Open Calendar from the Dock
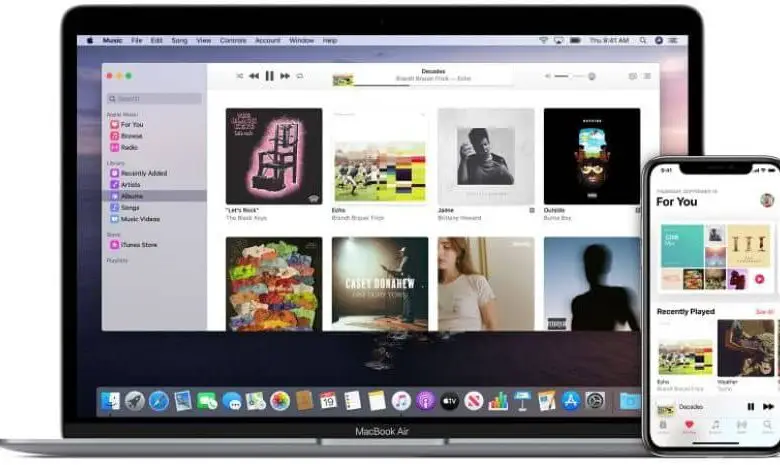This screenshot has width=780, height=465. click(x=328, y=401)
